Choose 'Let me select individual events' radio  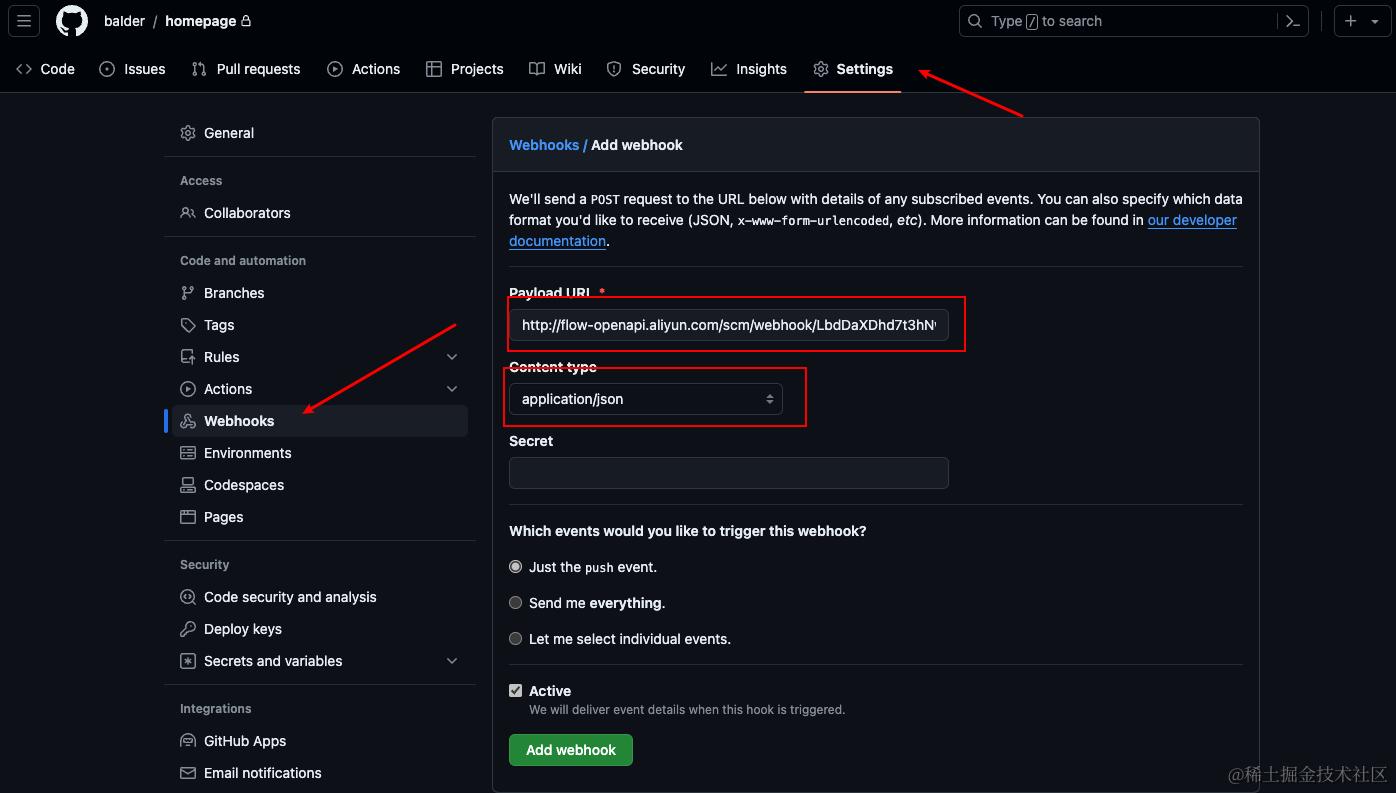point(516,639)
